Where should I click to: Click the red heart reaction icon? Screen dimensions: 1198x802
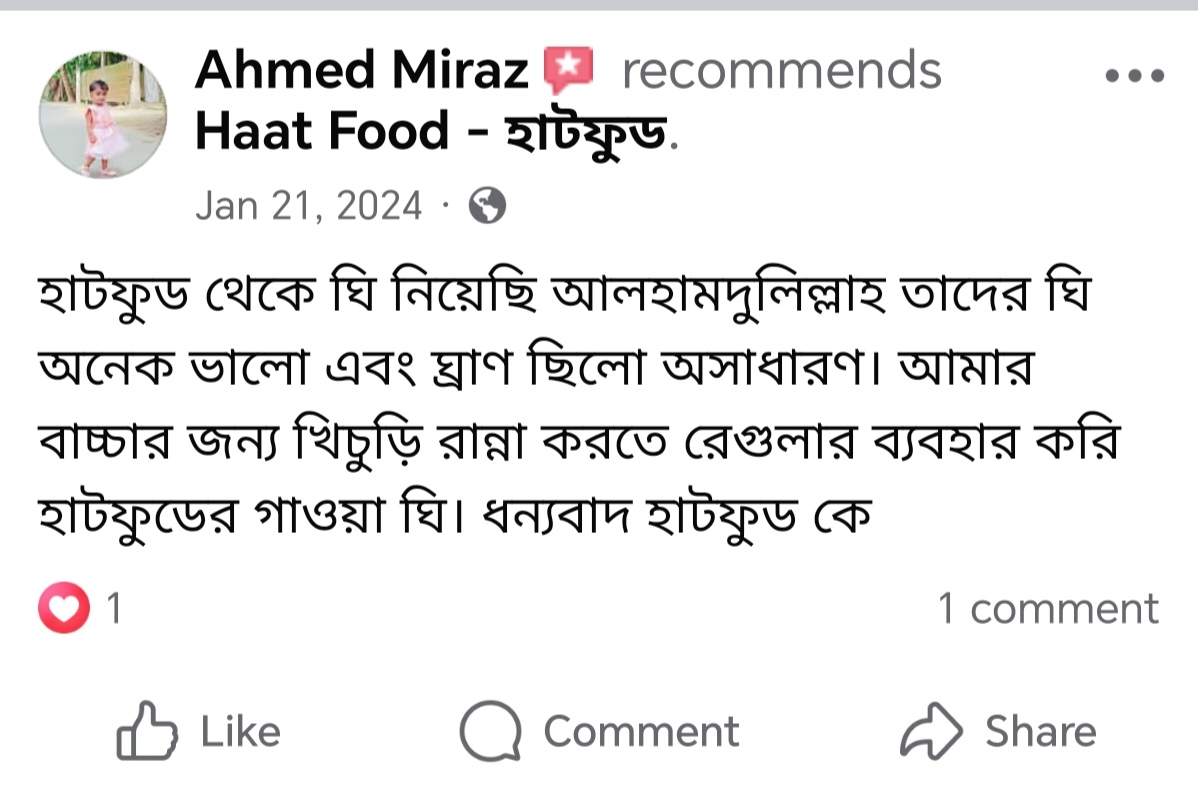64,608
